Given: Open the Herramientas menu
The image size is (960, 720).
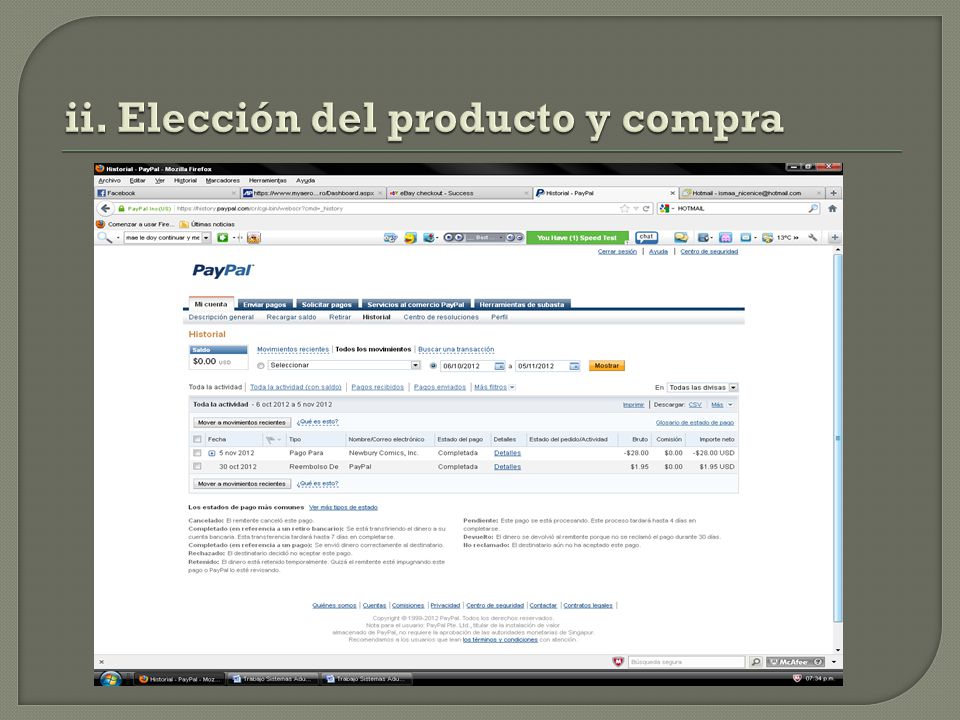Looking at the screenshot, I should pos(268,181).
